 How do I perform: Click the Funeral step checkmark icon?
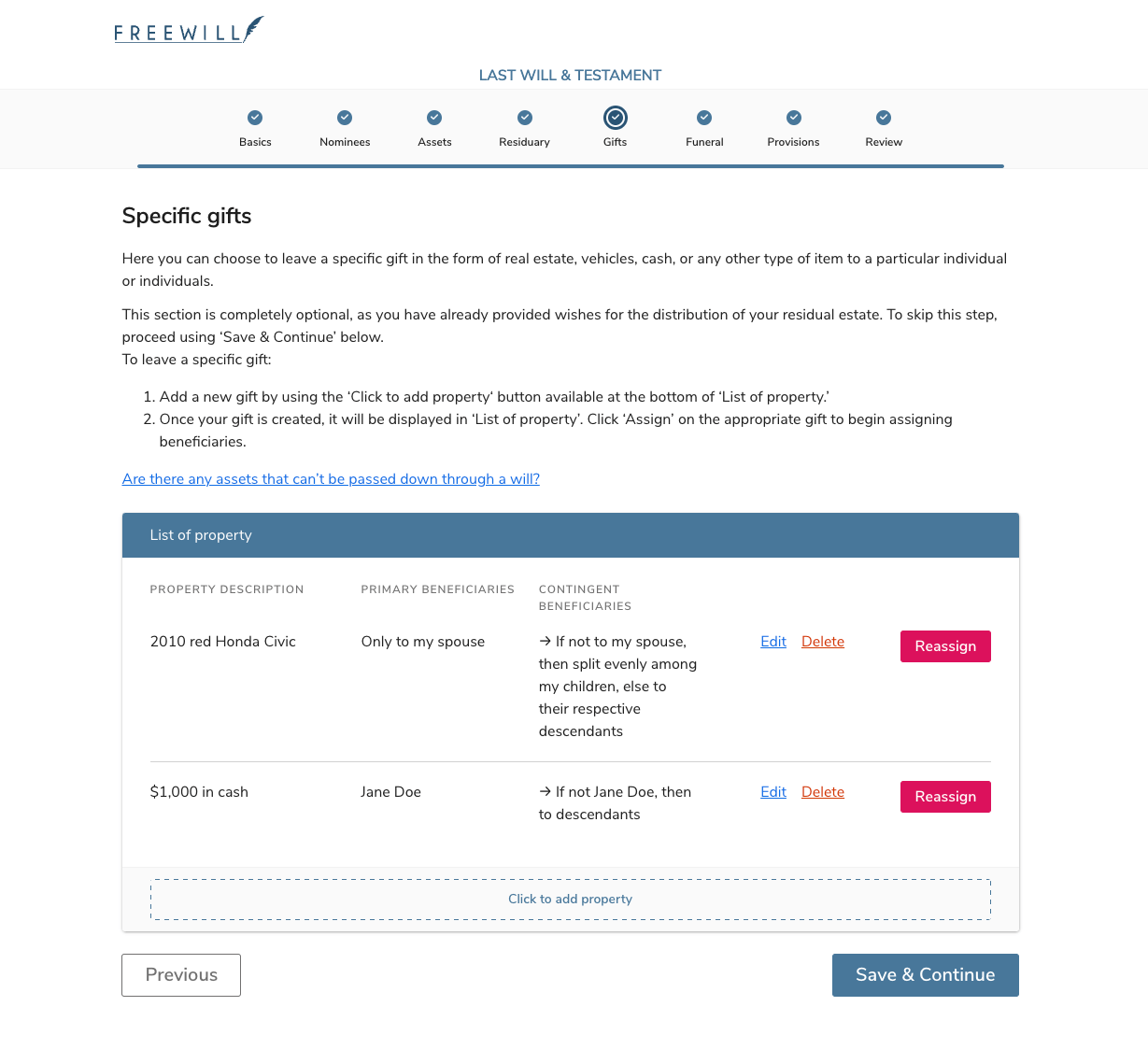704,118
